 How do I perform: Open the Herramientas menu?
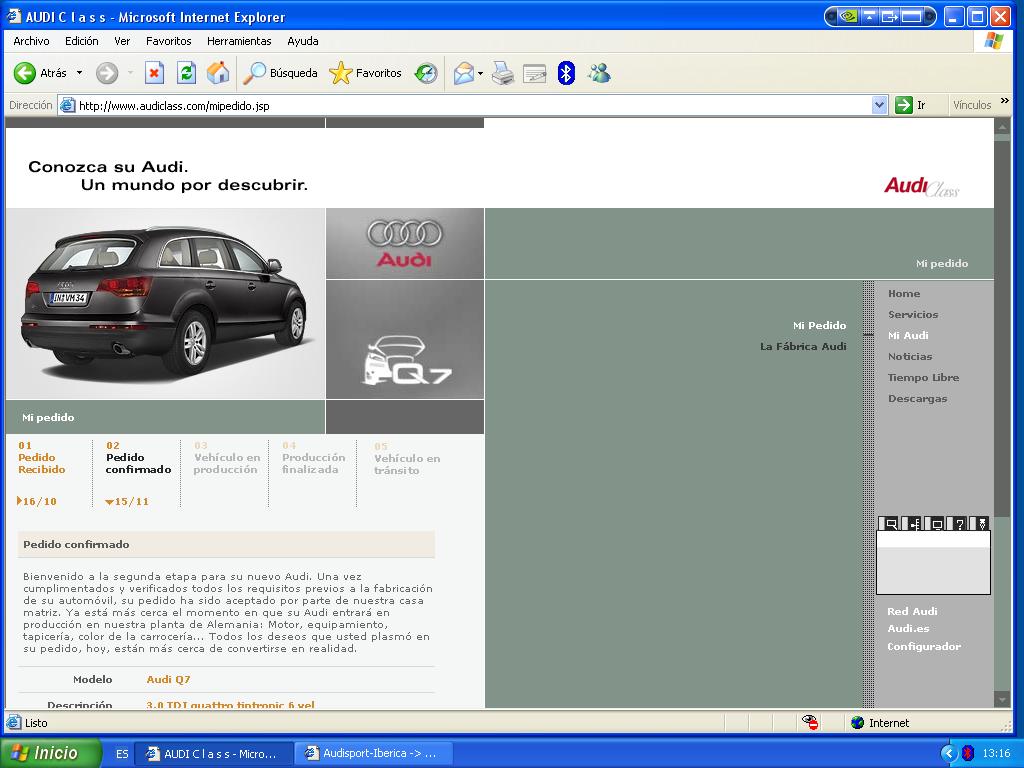click(x=239, y=41)
